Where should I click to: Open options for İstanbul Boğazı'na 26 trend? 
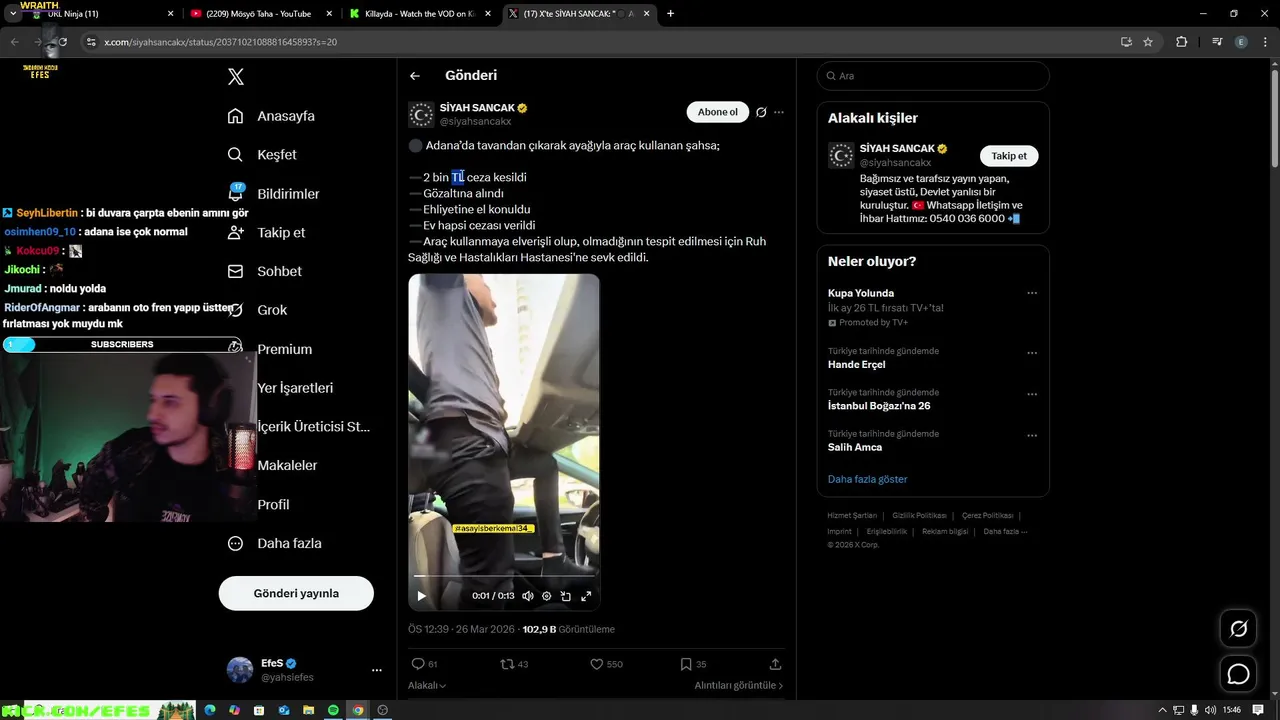pos(1032,394)
